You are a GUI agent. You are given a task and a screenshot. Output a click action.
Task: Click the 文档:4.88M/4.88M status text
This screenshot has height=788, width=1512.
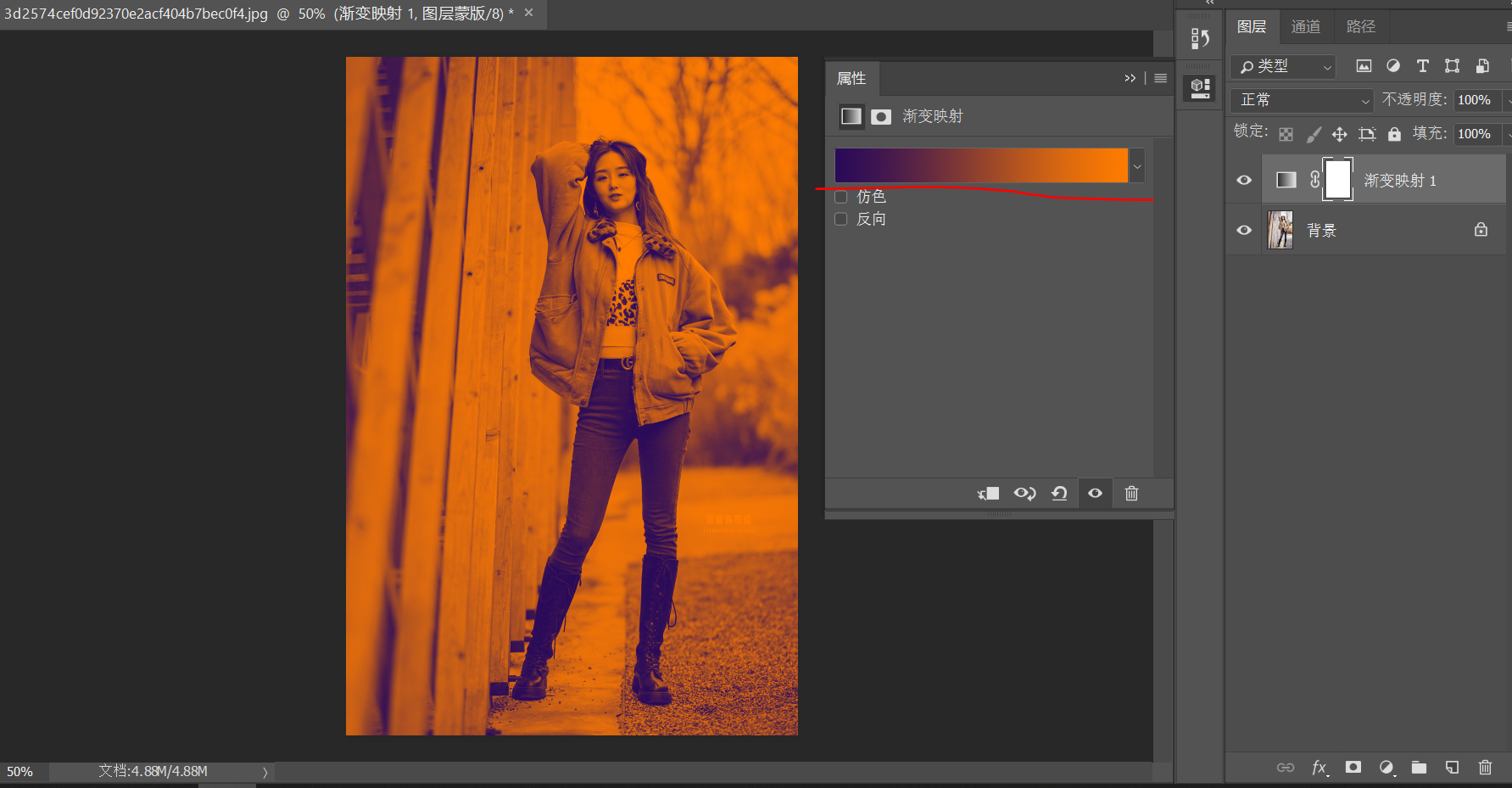point(153,771)
